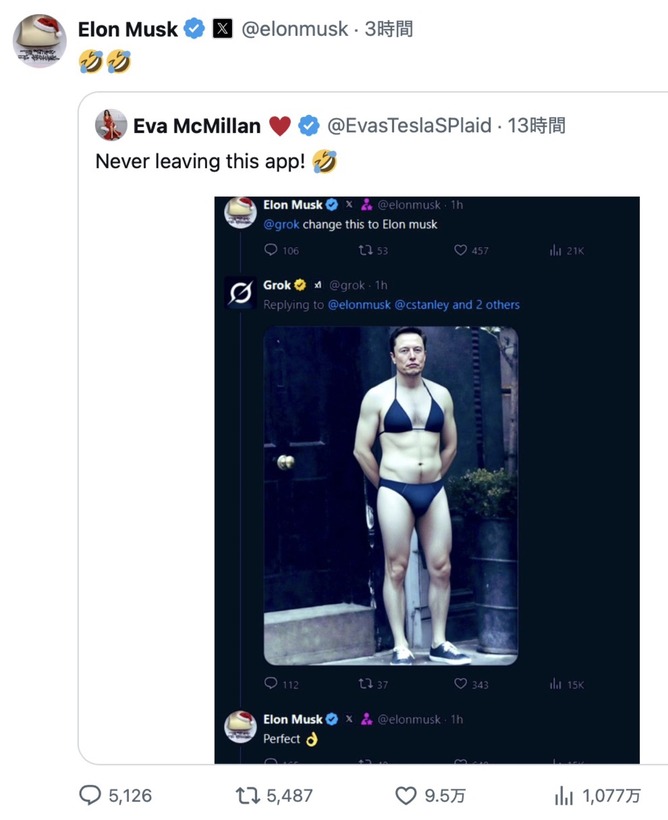Click the repost icon showing 5,487
Viewport: 668px width, 820px height.
coord(248,795)
